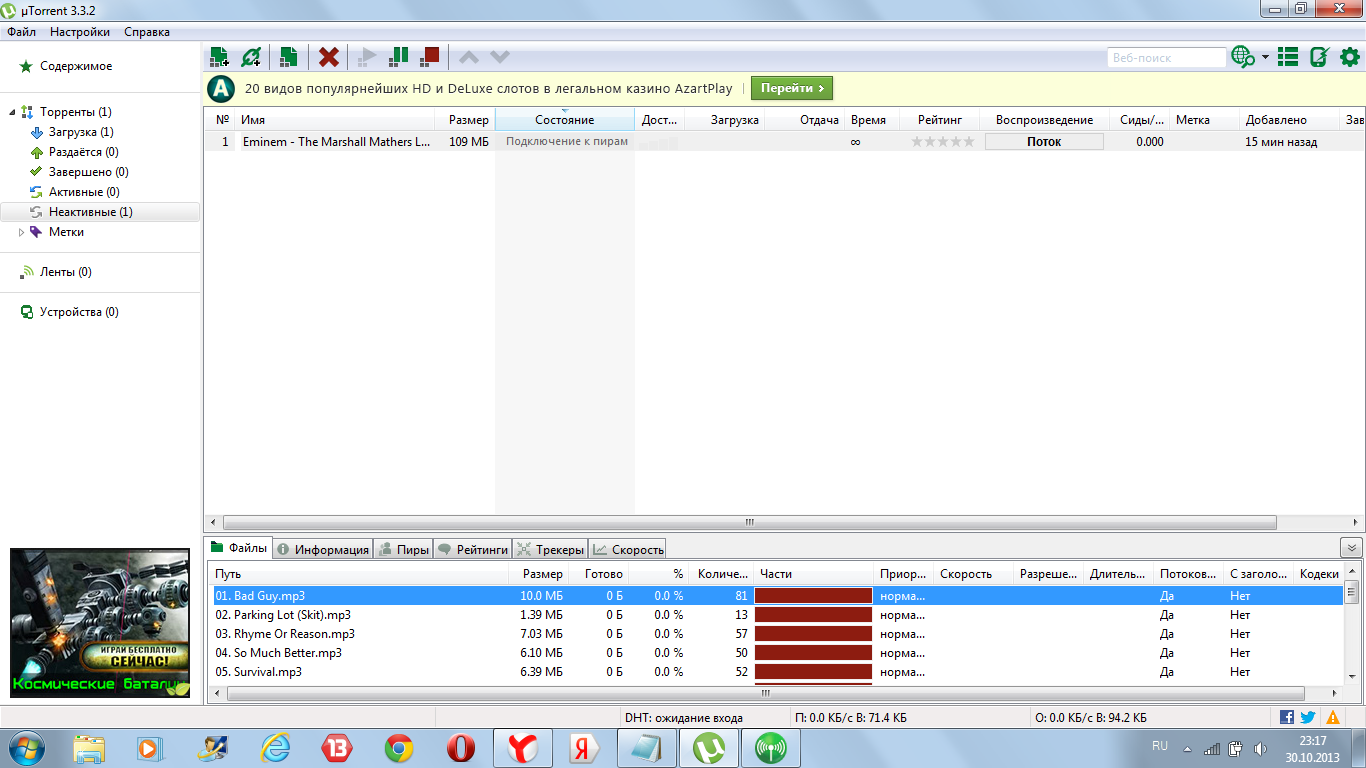Start the torrent with the play icon
The height and width of the screenshot is (768, 1366).
coord(367,57)
